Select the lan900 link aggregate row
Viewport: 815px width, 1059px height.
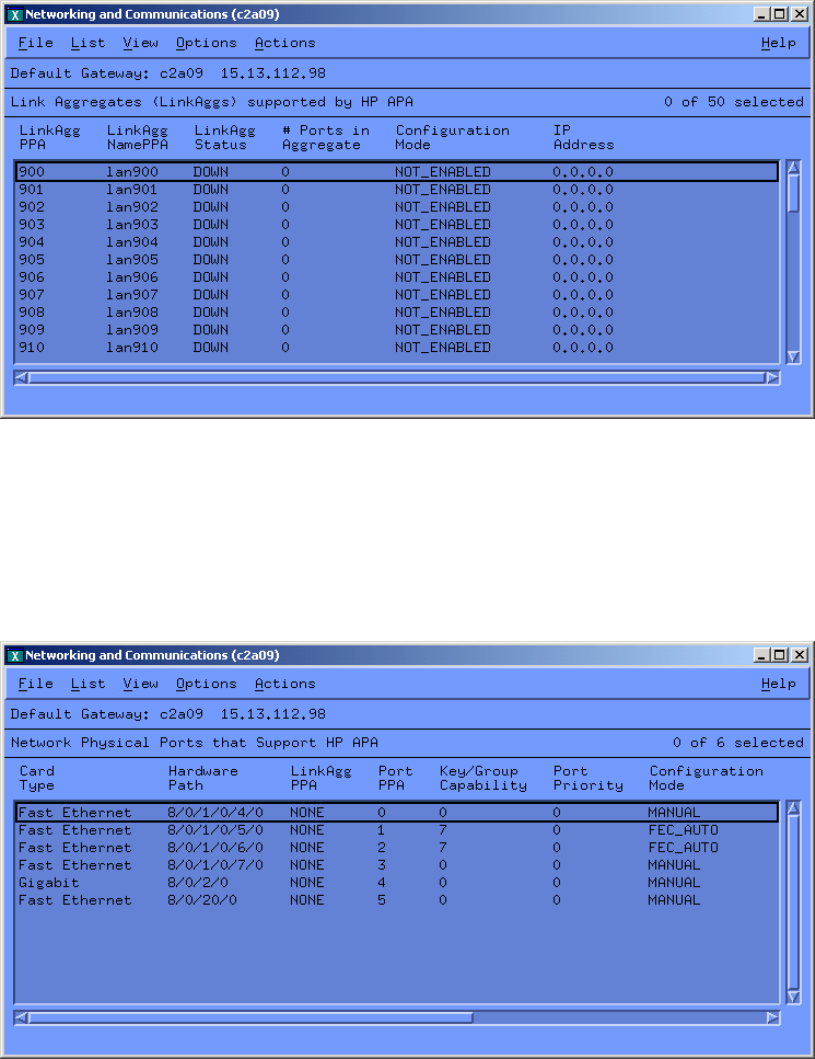[396, 172]
